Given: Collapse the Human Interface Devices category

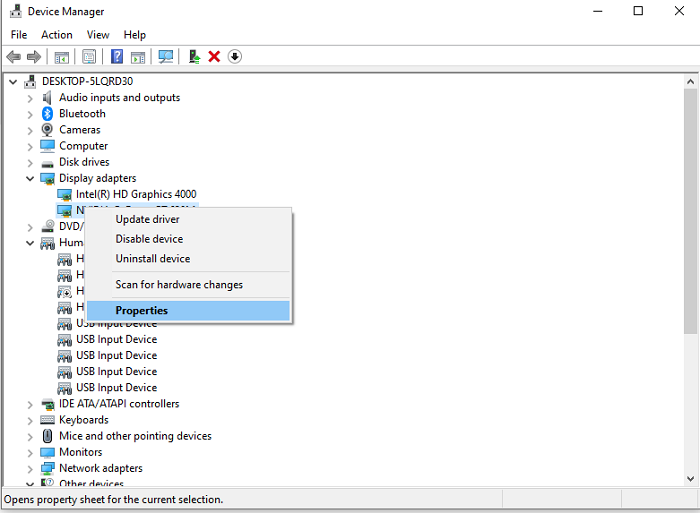Looking at the screenshot, I should (30, 243).
